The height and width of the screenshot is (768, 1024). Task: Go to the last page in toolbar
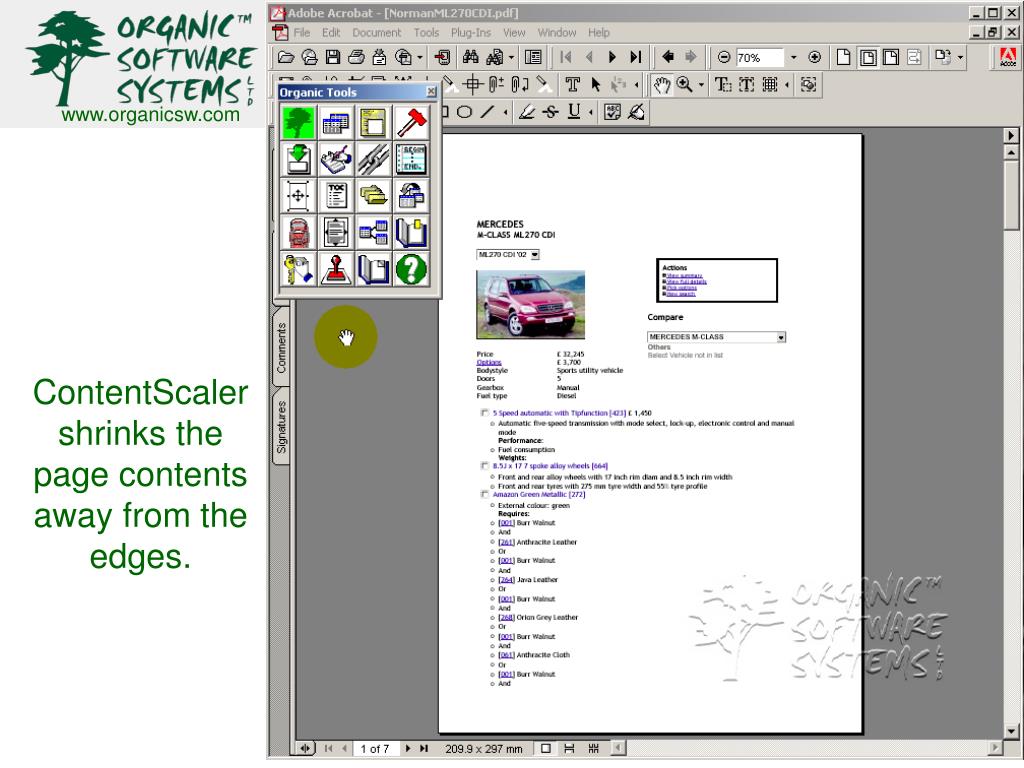click(x=635, y=57)
